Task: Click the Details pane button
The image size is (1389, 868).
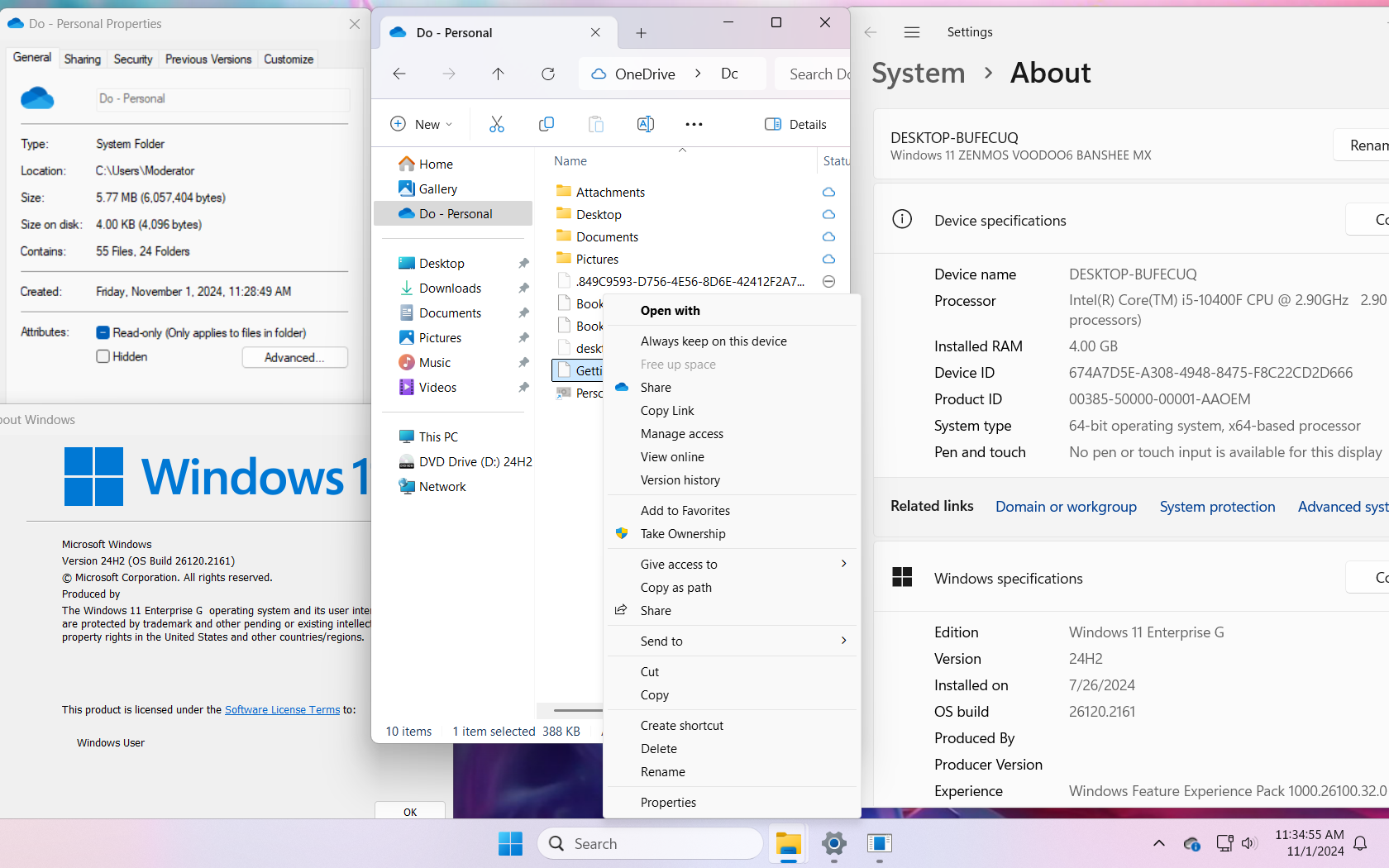Action: coord(795,124)
